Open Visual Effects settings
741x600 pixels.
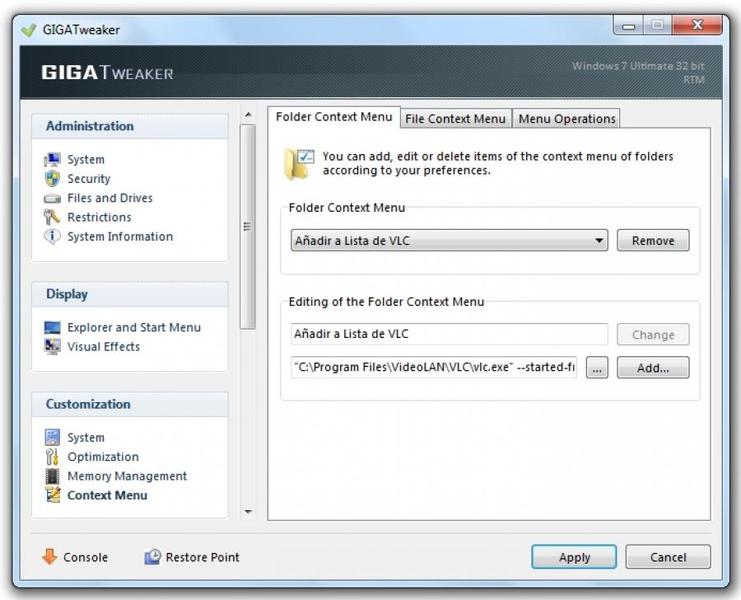[103, 347]
